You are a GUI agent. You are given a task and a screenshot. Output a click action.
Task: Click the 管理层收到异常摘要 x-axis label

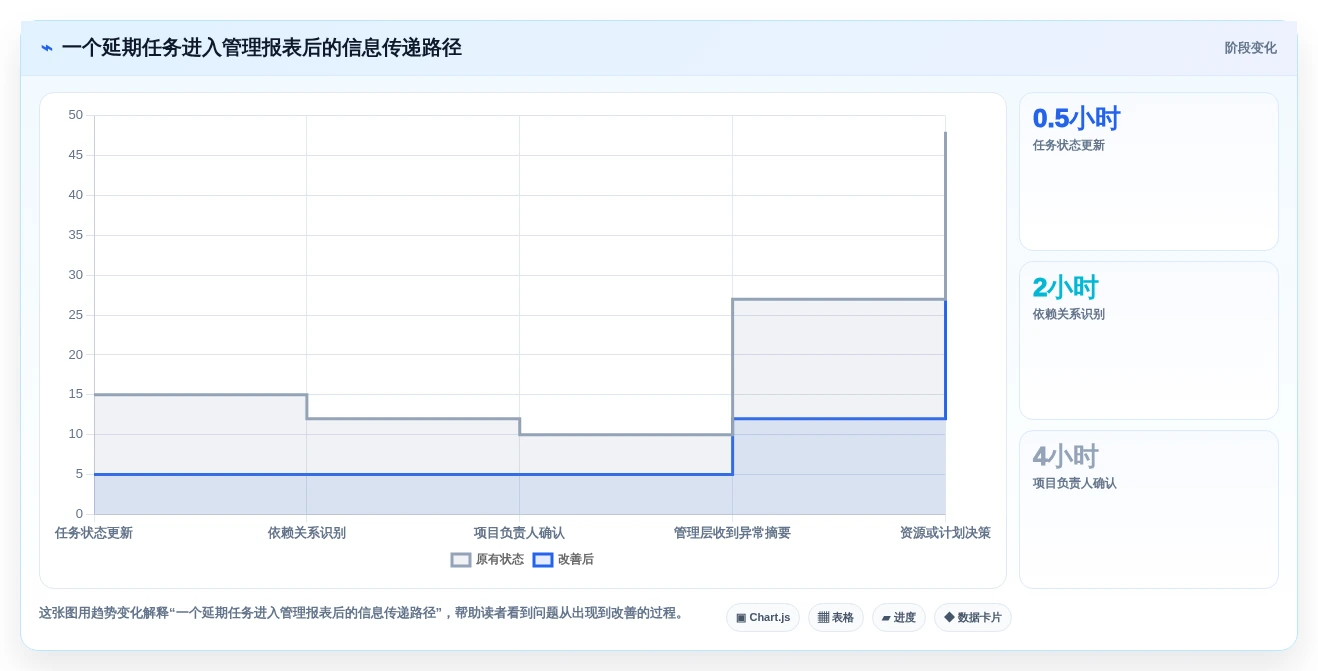[732, 533]
